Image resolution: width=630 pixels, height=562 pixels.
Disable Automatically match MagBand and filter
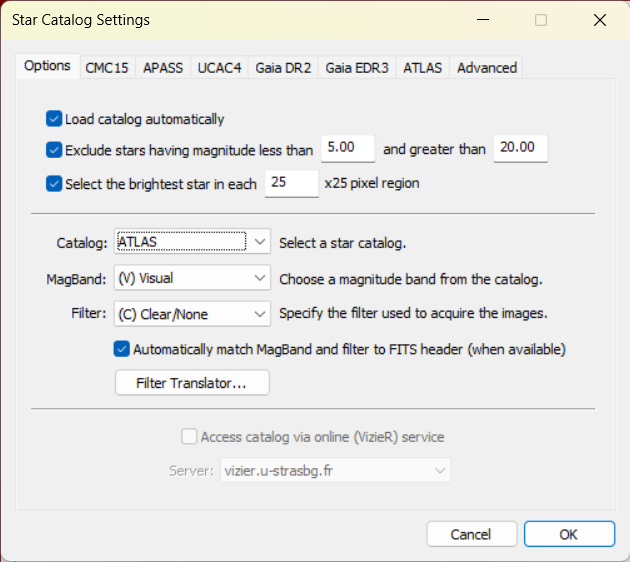[x=121, y=349]
